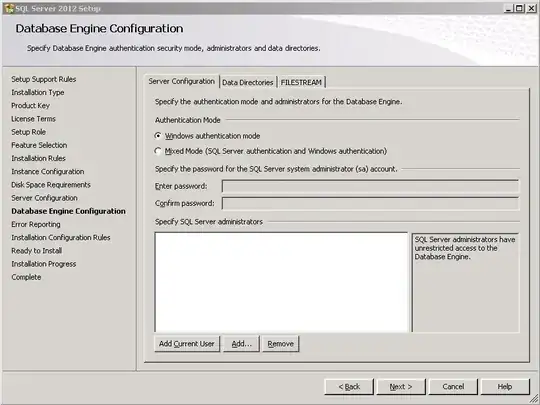
Task: Select Mixed Mode authentication radio button
Action: tap(158, 151)
